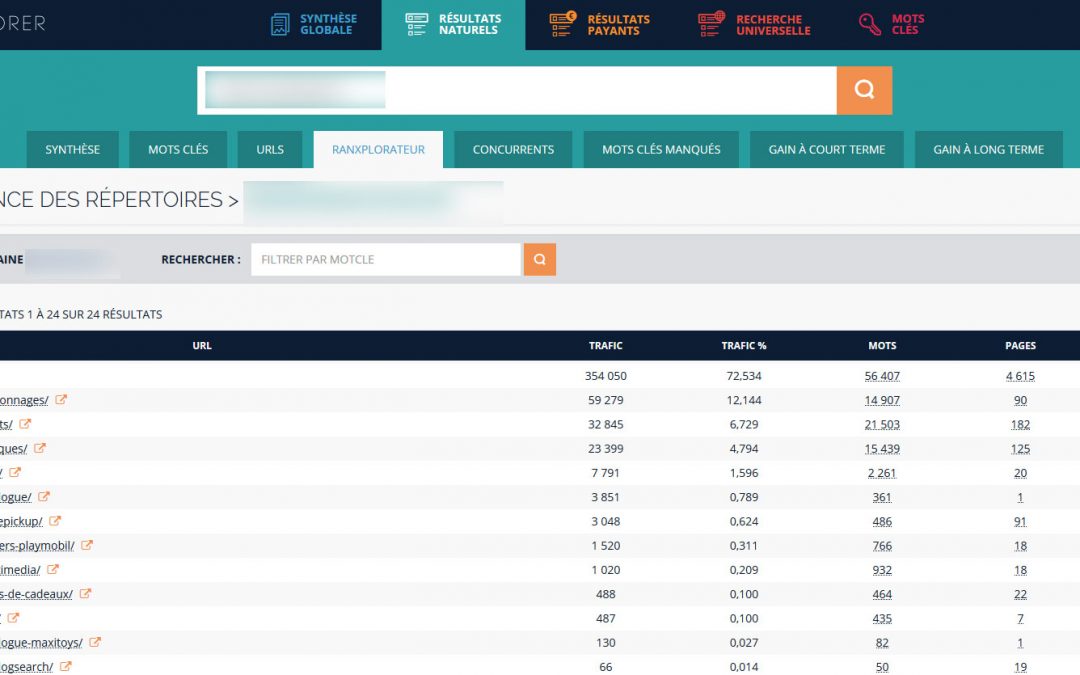Click the 354 050 traffic value
This screenshot has height=675, width=1080.
point(605,376)
